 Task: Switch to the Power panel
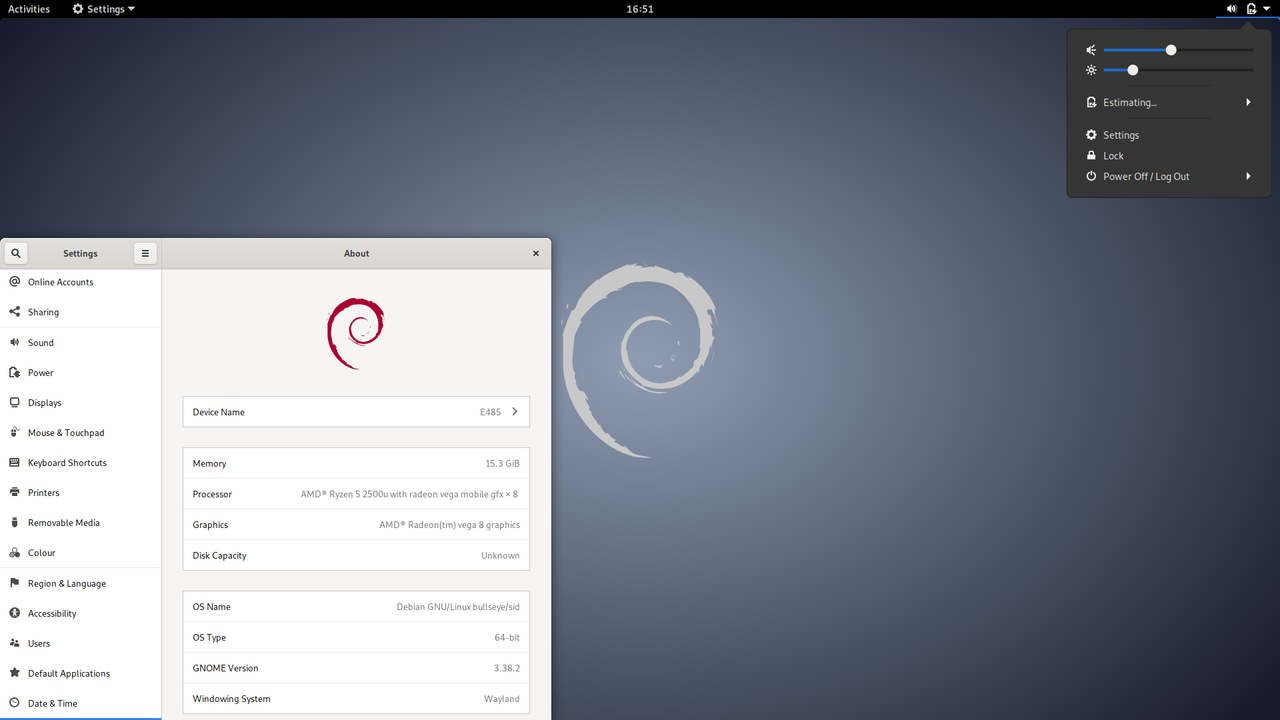[x=80, y=372]
